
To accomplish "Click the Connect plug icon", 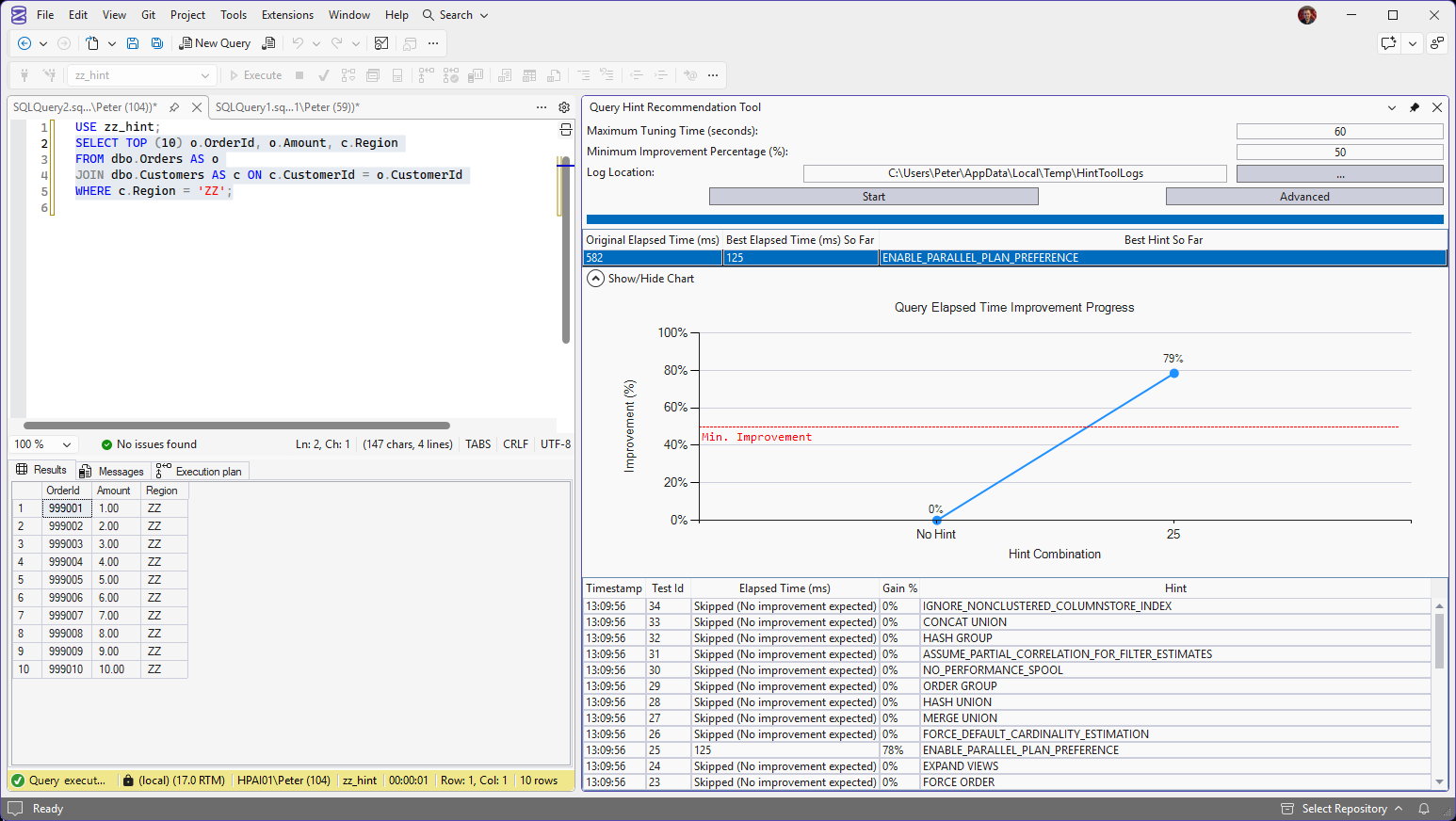I will point(24,75).
